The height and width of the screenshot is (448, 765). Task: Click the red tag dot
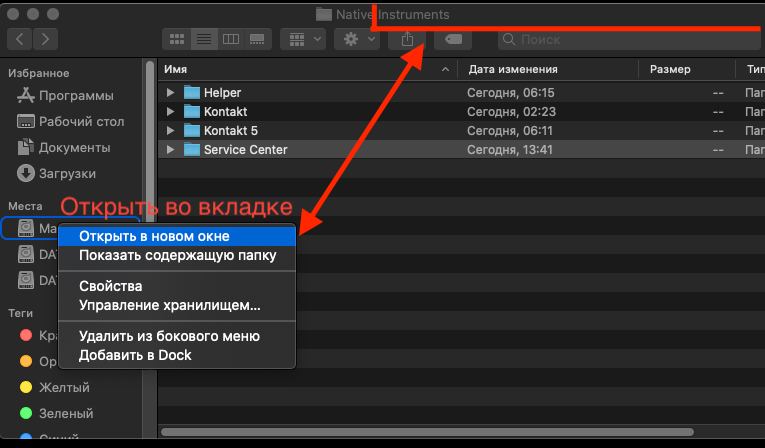26,335
